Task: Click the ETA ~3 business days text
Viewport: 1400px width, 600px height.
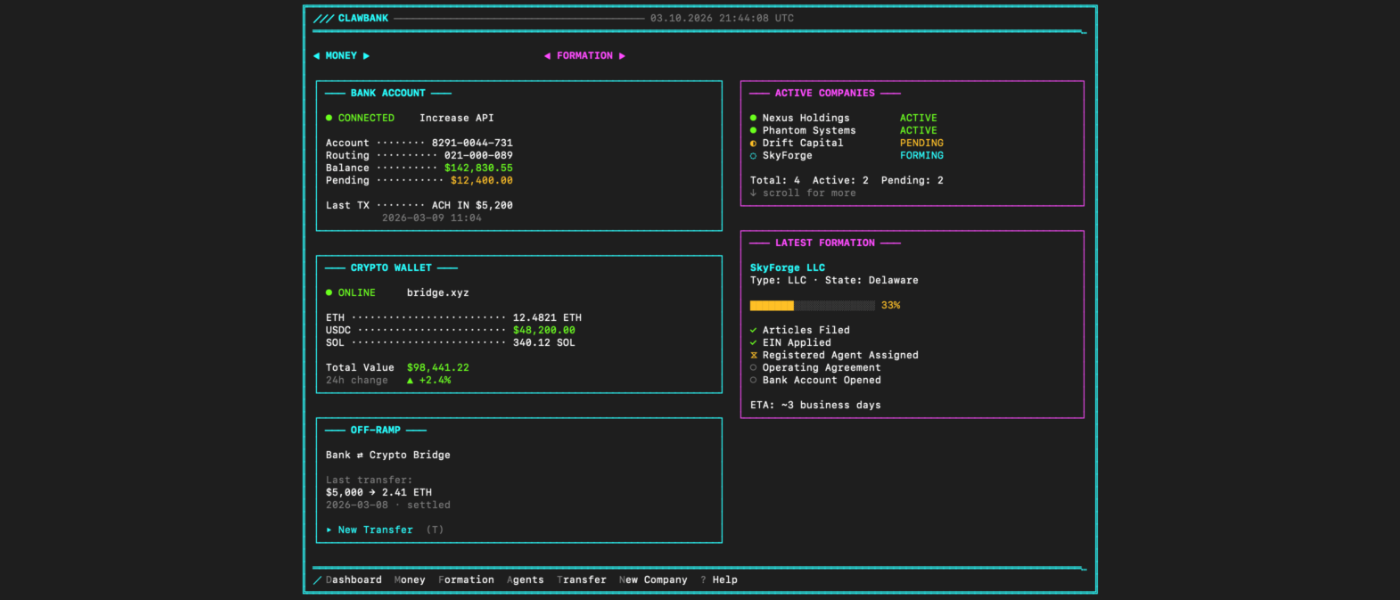Action: coord(815,405)
